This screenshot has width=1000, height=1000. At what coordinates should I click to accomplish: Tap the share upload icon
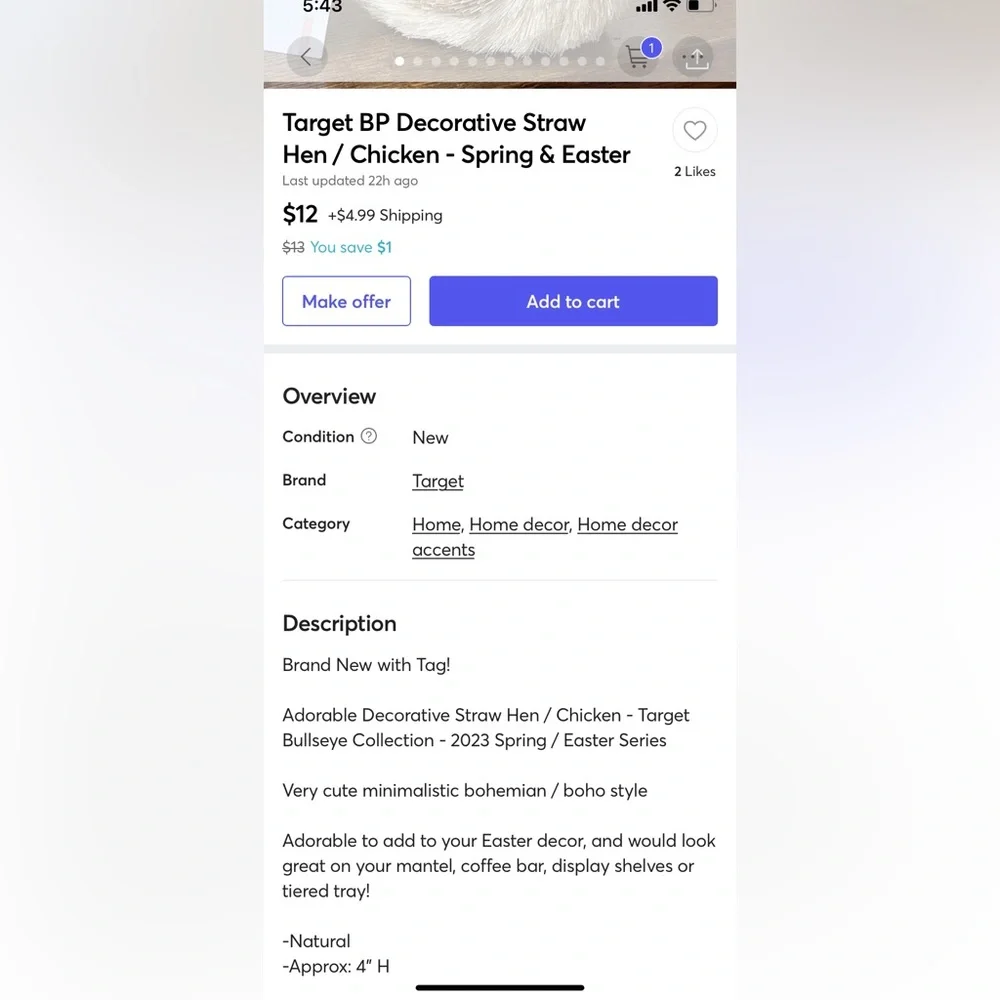click(x=695, y=58)
